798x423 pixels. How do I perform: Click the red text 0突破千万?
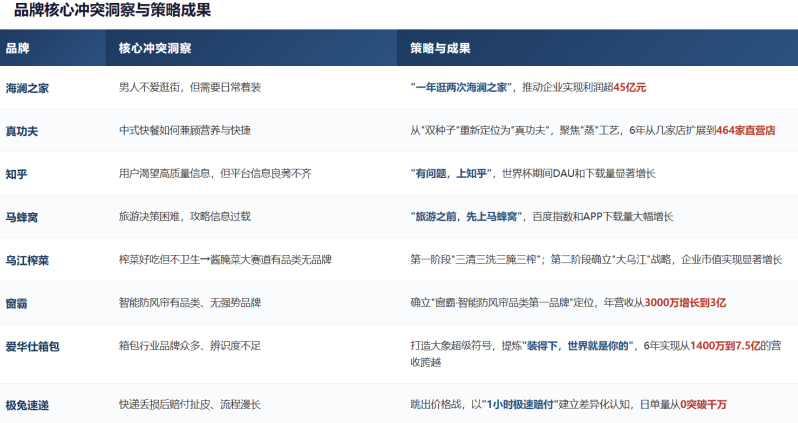tap(703, 405)
